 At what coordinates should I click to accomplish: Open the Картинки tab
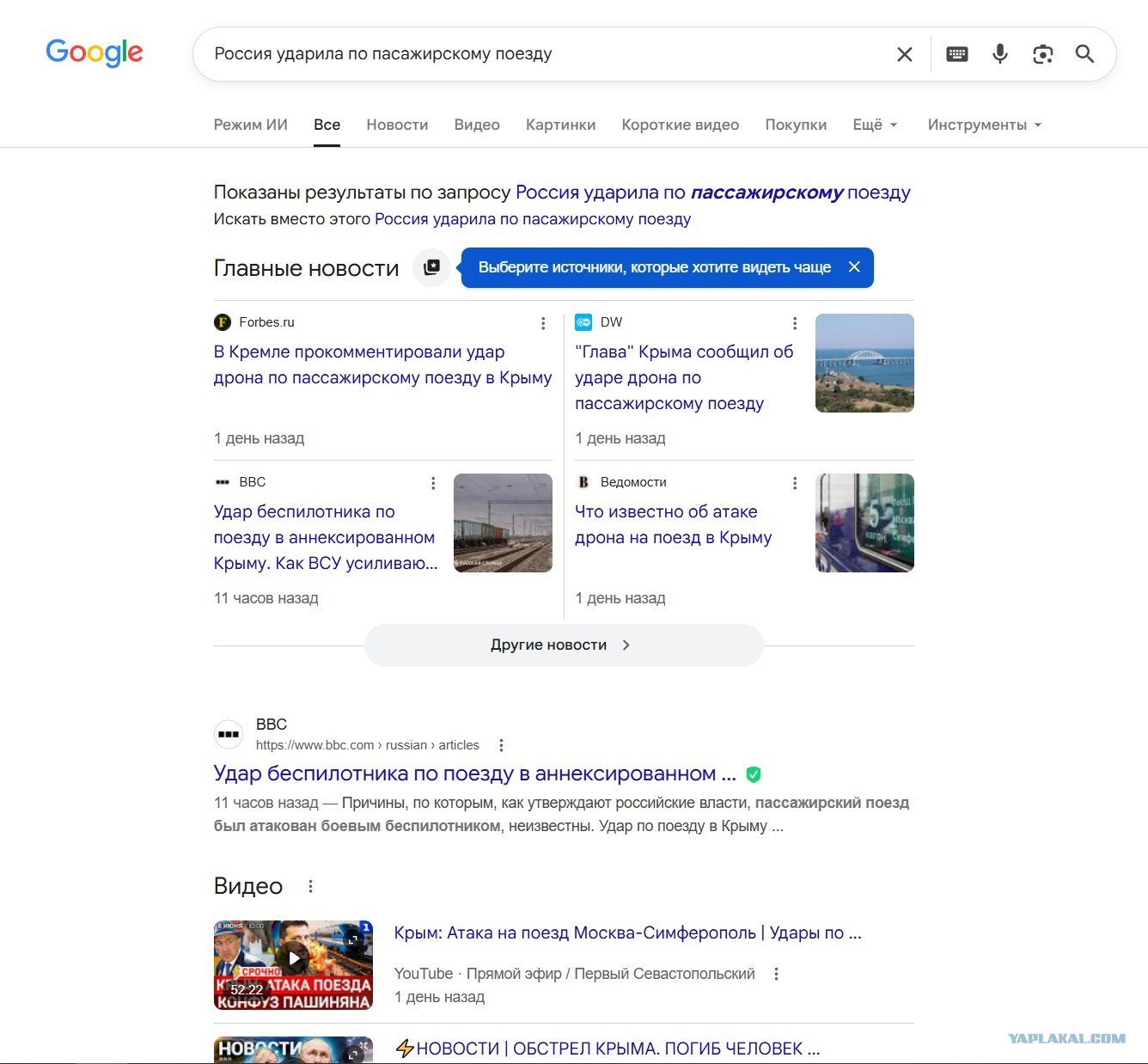tap(560, 125)
